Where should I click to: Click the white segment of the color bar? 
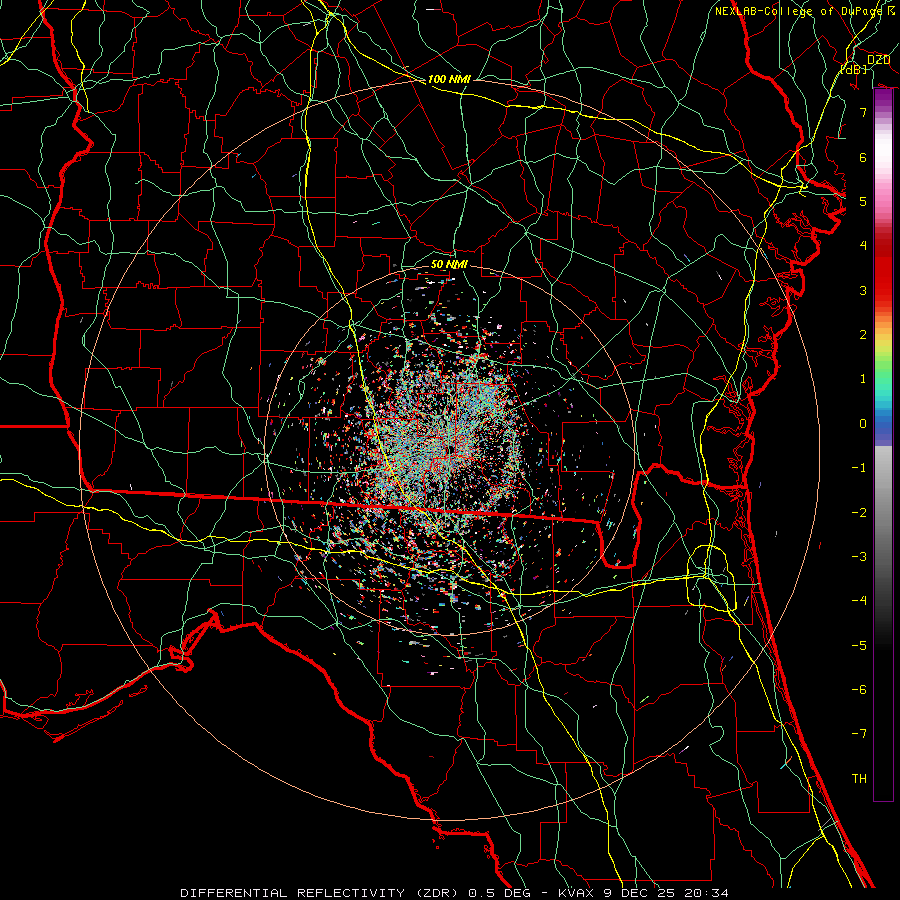click(883, 152)
